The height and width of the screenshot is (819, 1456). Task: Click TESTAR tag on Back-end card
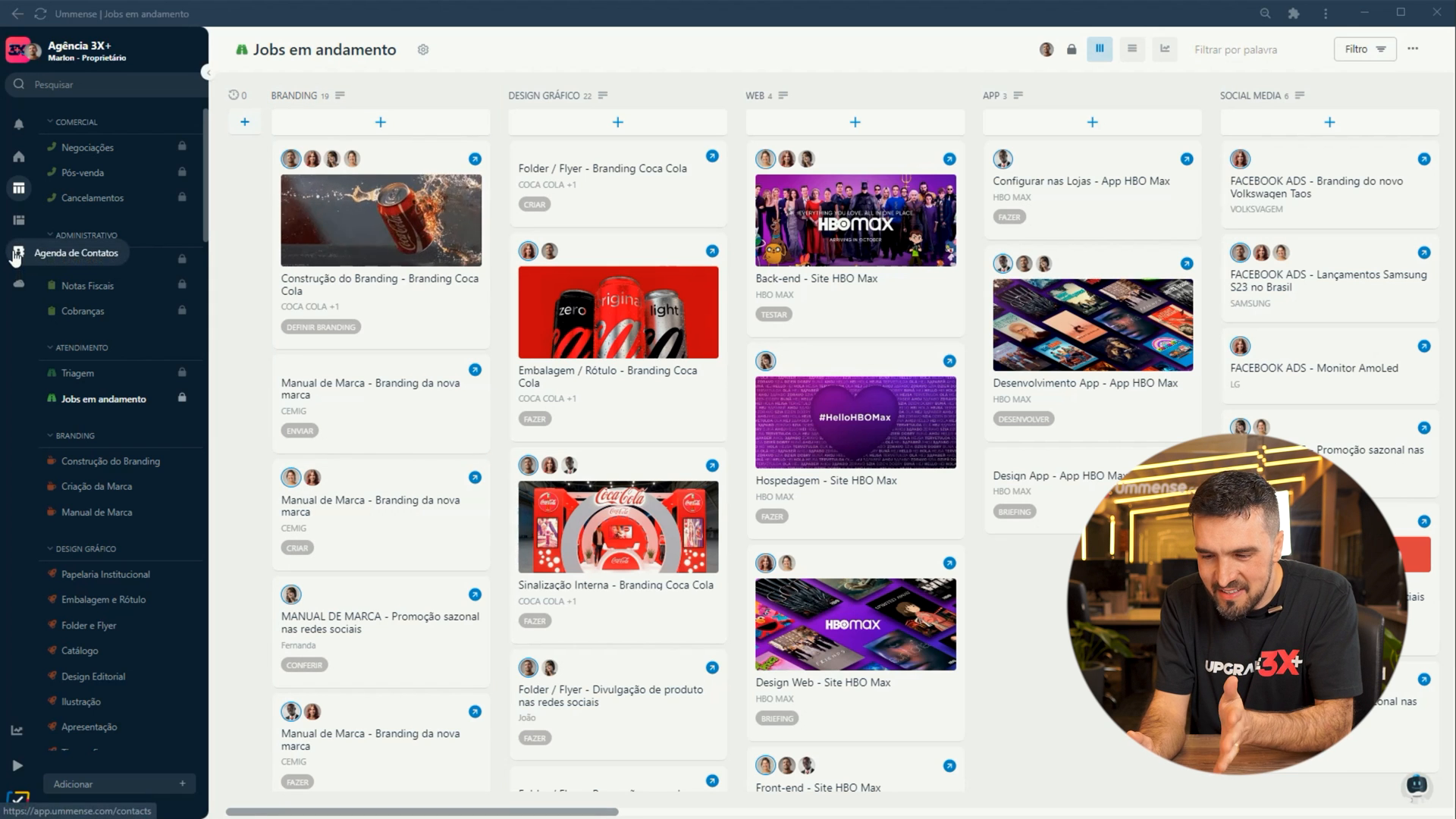coord(773,315)
